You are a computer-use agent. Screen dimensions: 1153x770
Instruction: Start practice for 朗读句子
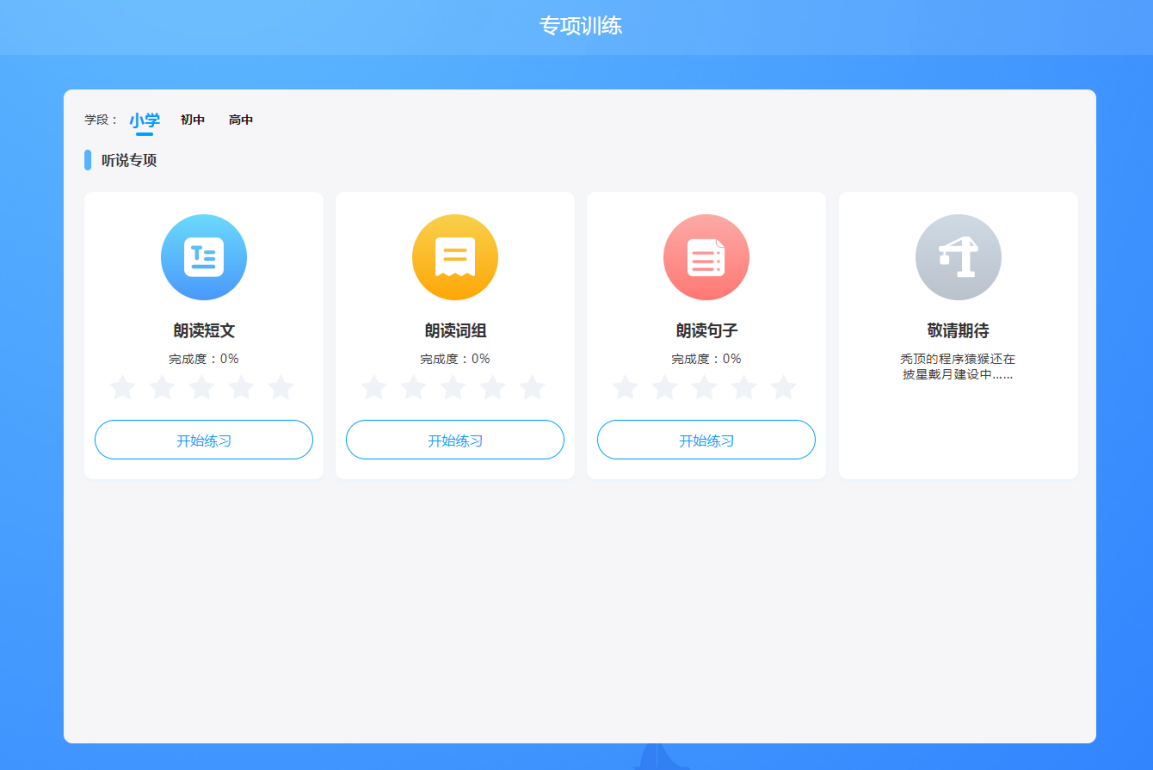click(x=706, y=440)
